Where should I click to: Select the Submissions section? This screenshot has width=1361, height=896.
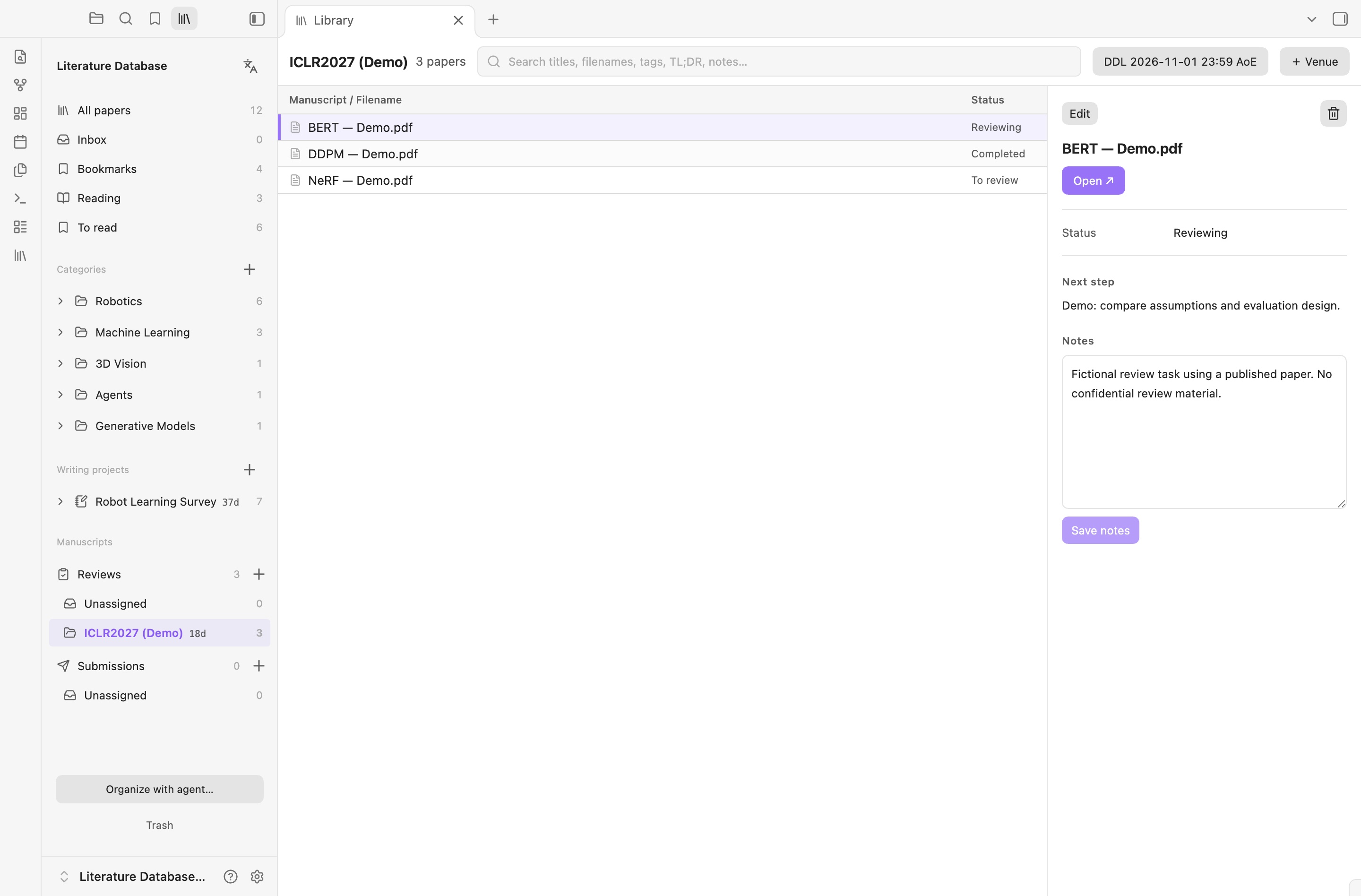149,666
